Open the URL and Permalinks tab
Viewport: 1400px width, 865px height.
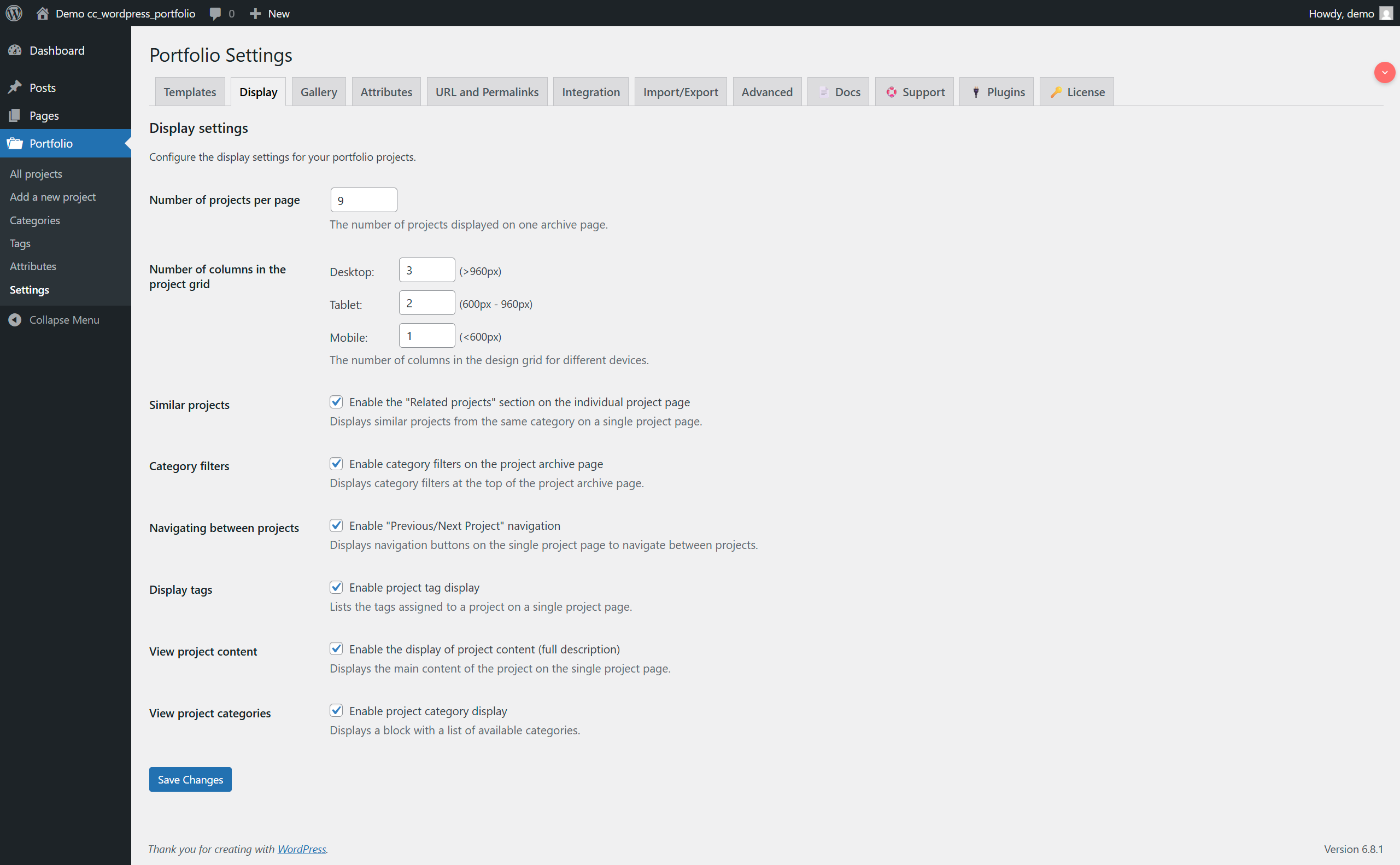487,91
